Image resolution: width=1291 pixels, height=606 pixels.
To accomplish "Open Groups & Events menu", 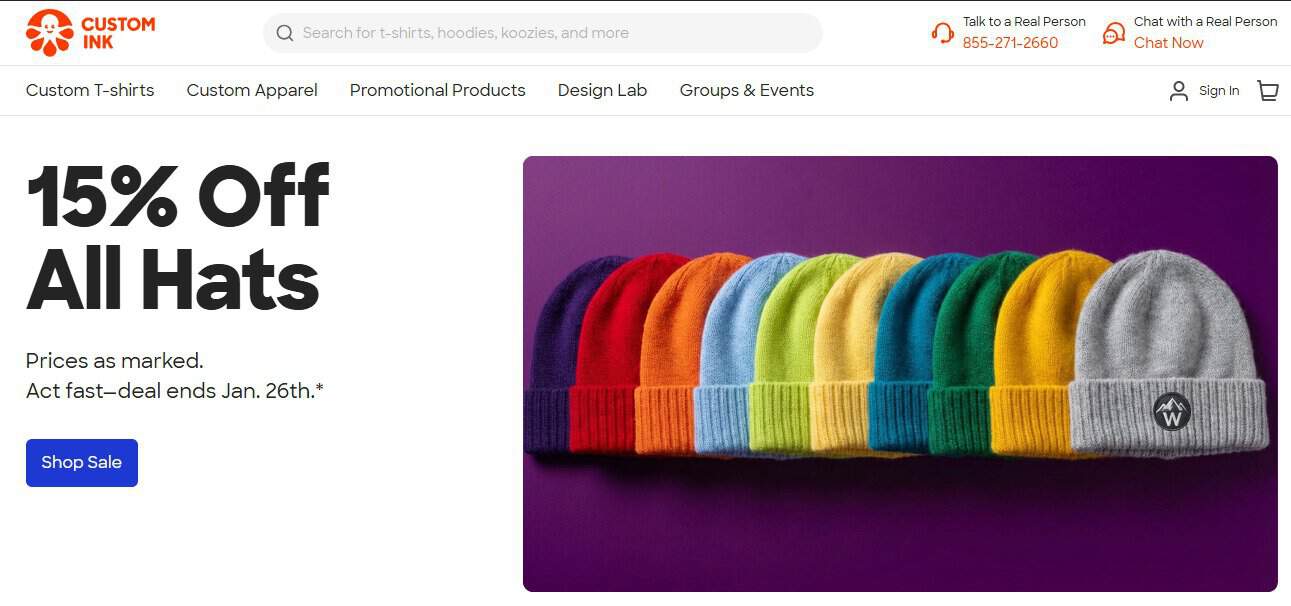I will [x=747, y=90].
